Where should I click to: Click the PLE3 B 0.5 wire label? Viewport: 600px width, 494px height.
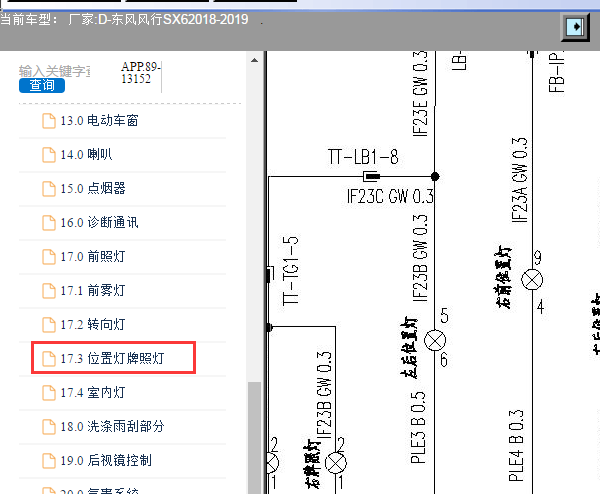click(418, 427)
